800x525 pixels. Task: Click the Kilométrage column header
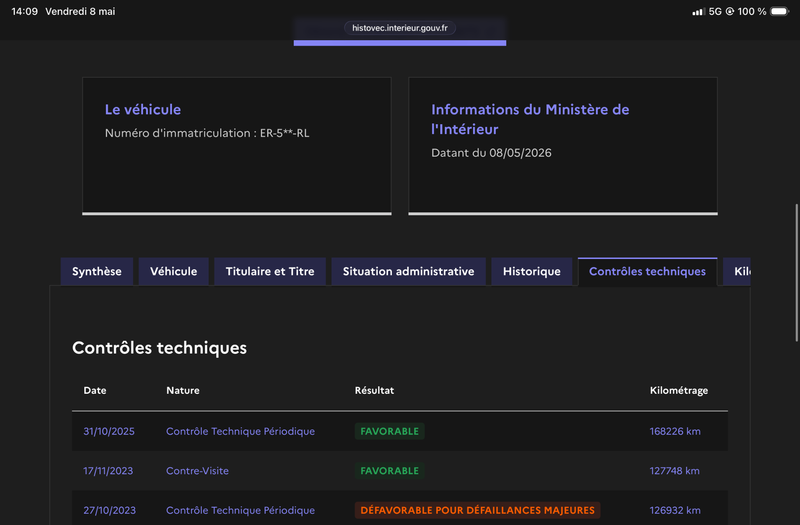pos(679,390)
